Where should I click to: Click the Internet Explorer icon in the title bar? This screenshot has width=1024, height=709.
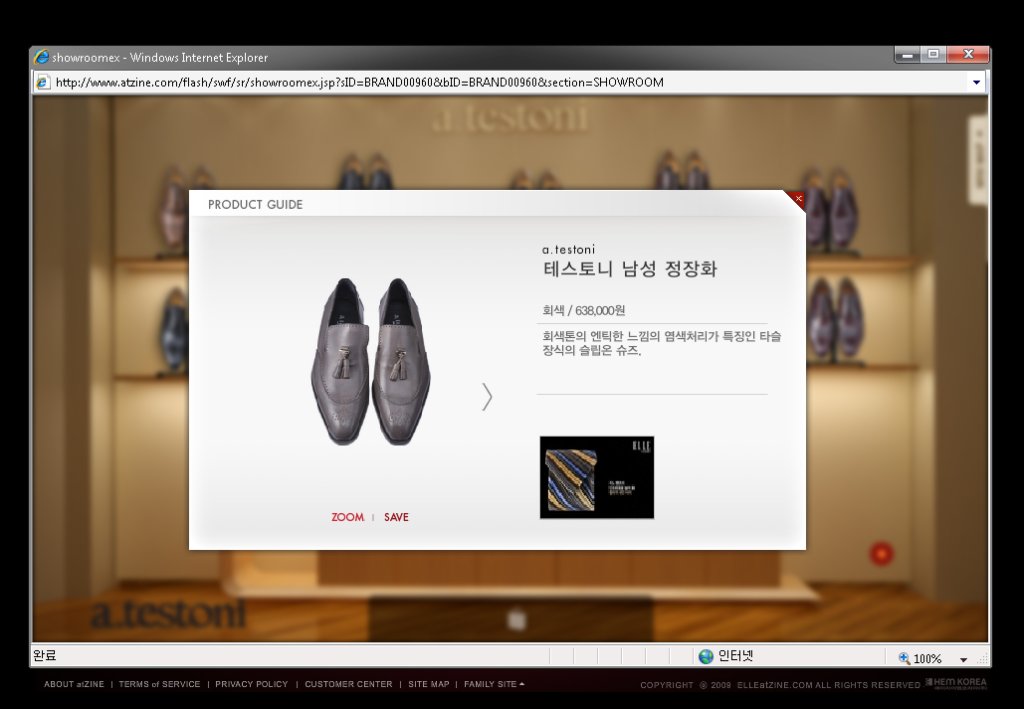click(42, 57)
